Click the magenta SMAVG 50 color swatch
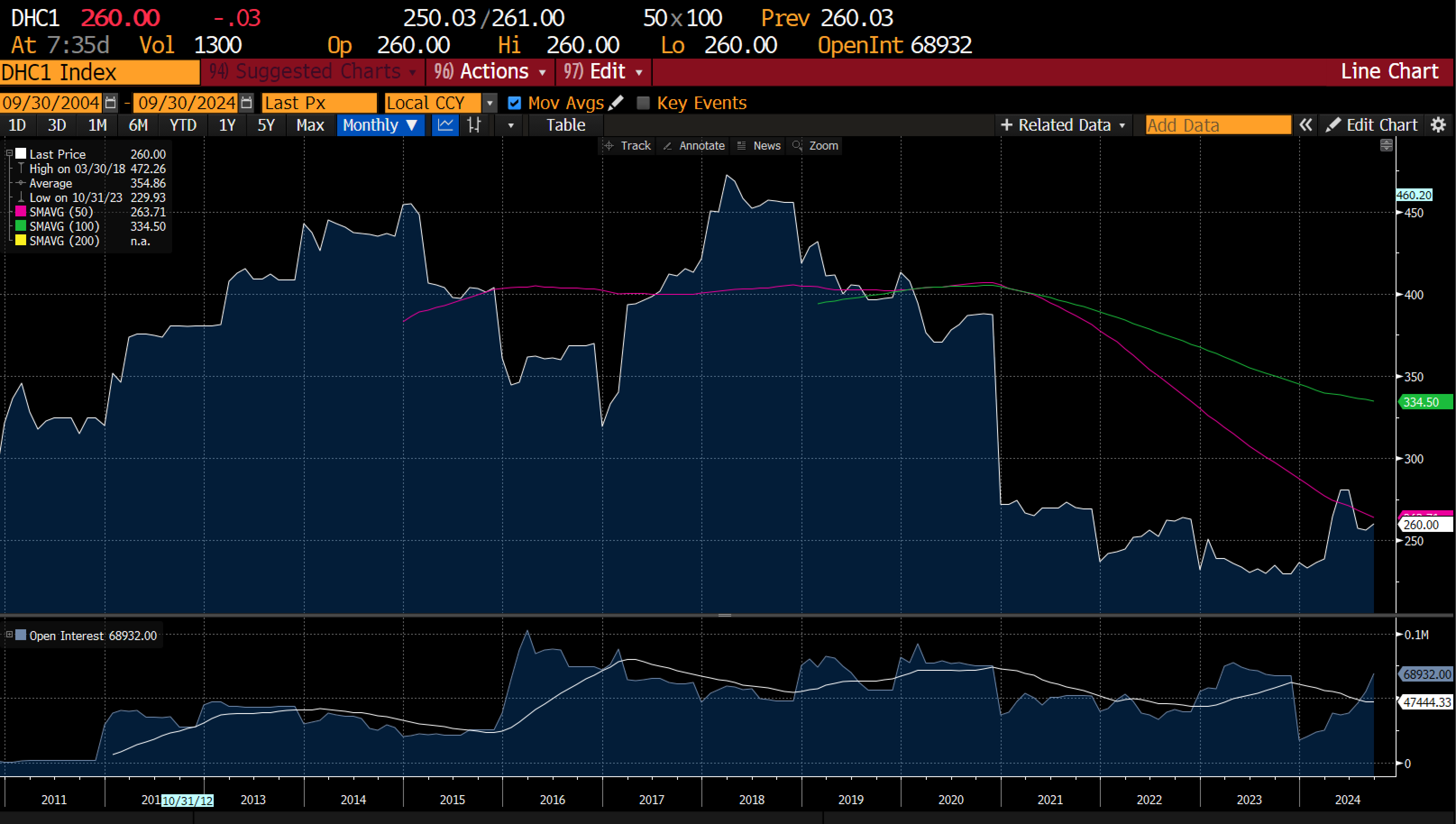Image resolution: width=1456 pixels, height=824 pixels. (20, 212)
